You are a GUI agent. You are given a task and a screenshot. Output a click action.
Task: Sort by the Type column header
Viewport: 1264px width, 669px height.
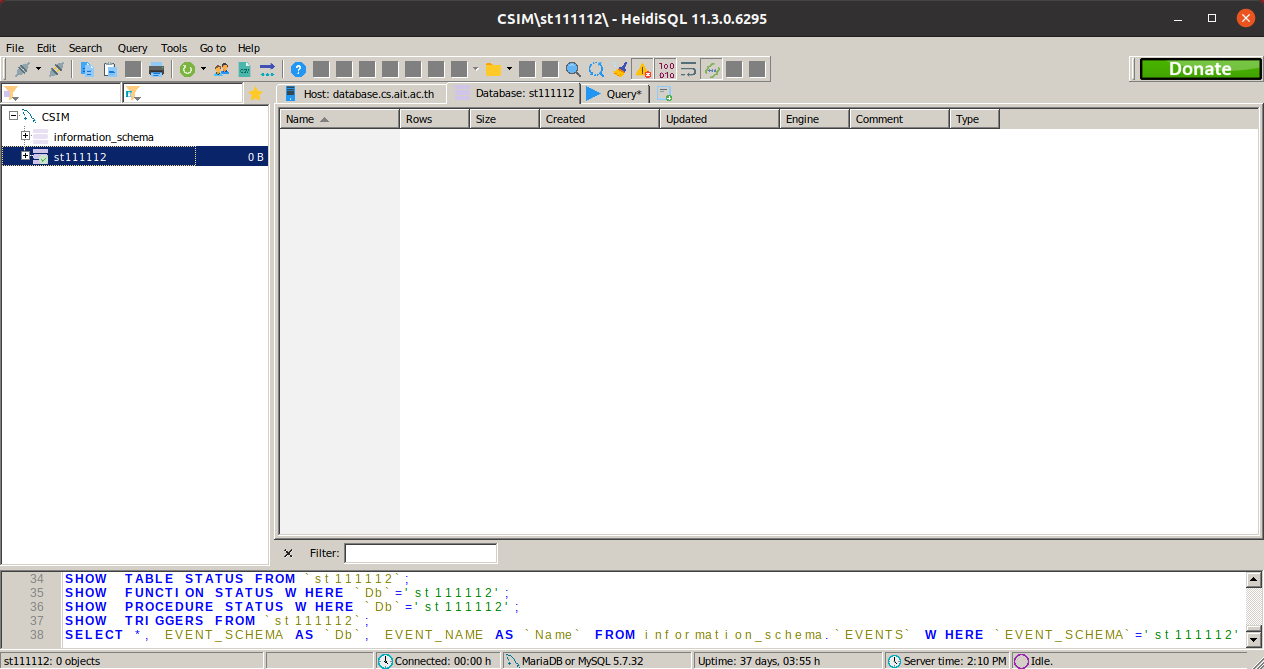pos(974,119)
